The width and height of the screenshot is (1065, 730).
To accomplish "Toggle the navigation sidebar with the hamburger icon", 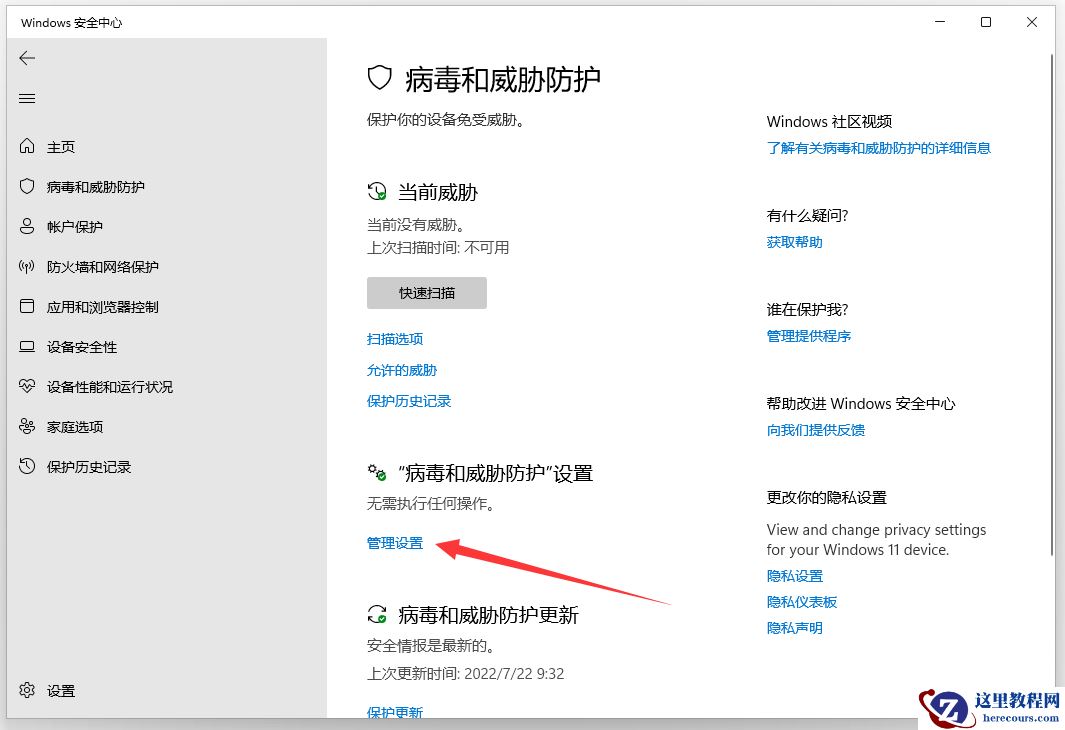I will 27,98.
